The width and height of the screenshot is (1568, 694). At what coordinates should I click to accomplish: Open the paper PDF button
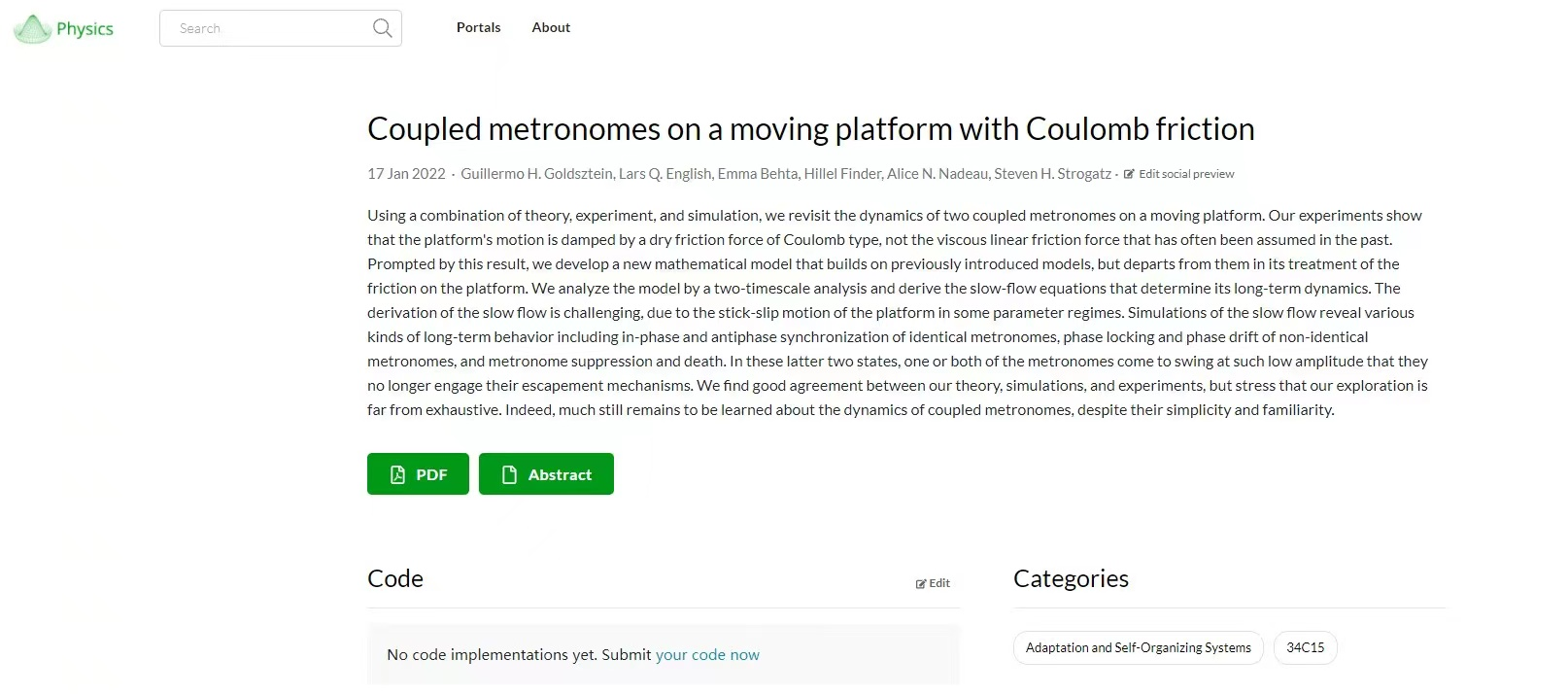418,474
